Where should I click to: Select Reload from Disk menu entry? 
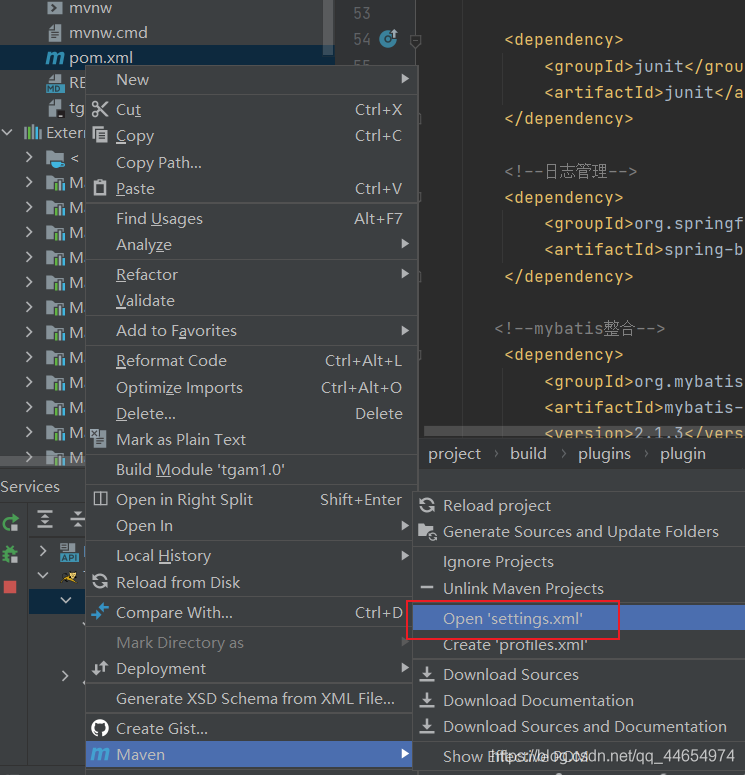(x=178, y=582)
